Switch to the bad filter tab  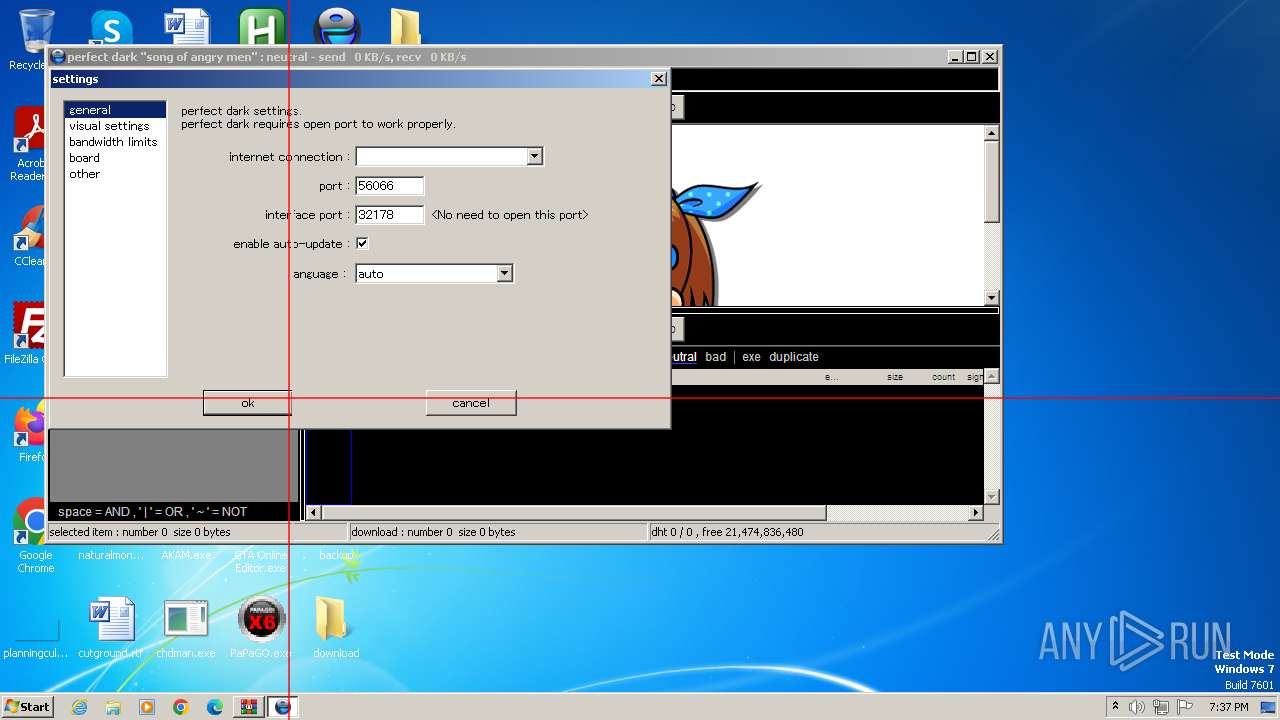pyautogui.click(x=715, y=357)
